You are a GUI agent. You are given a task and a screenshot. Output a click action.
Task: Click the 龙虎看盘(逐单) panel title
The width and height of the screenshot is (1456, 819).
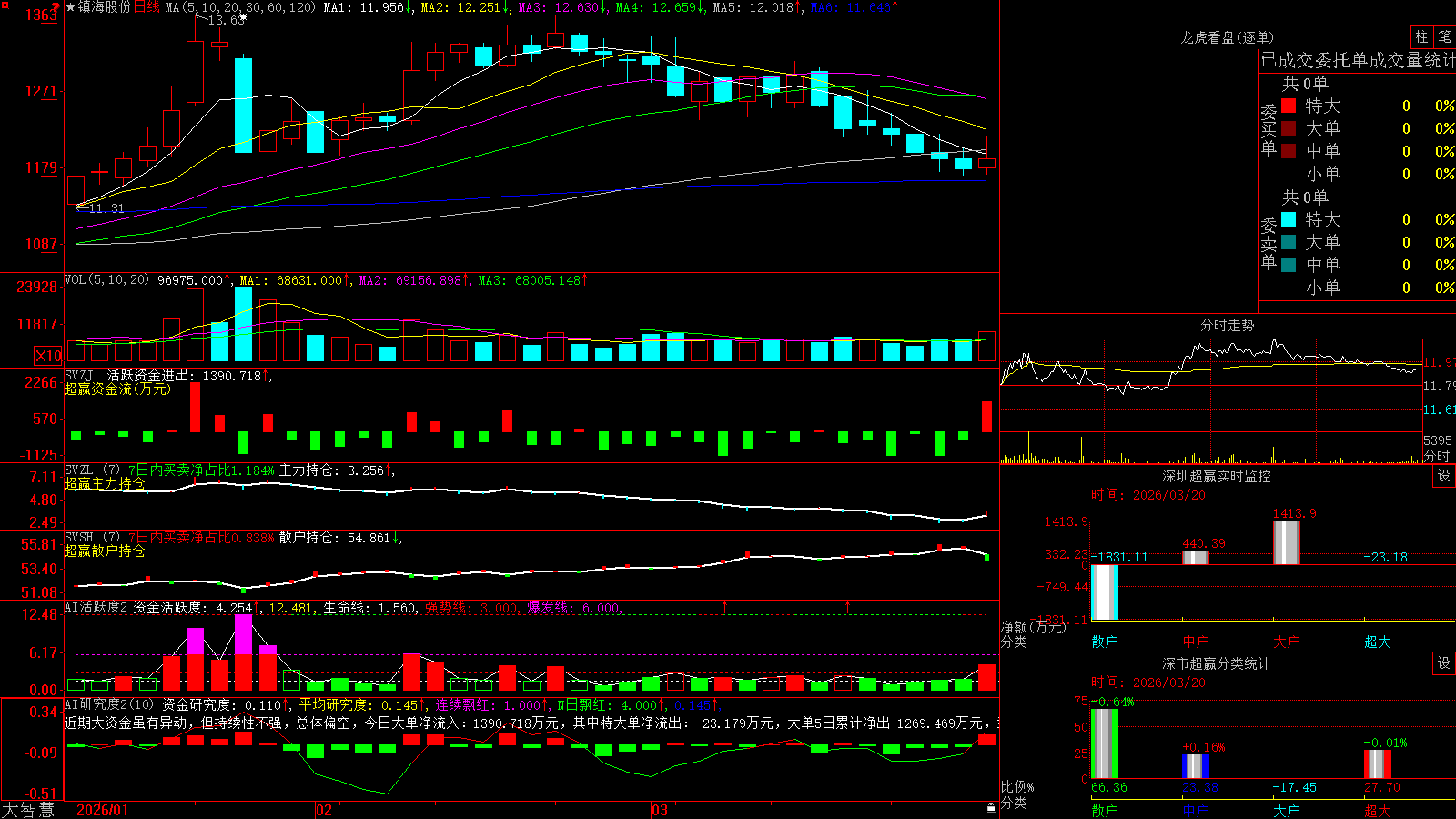(1227, 37)
